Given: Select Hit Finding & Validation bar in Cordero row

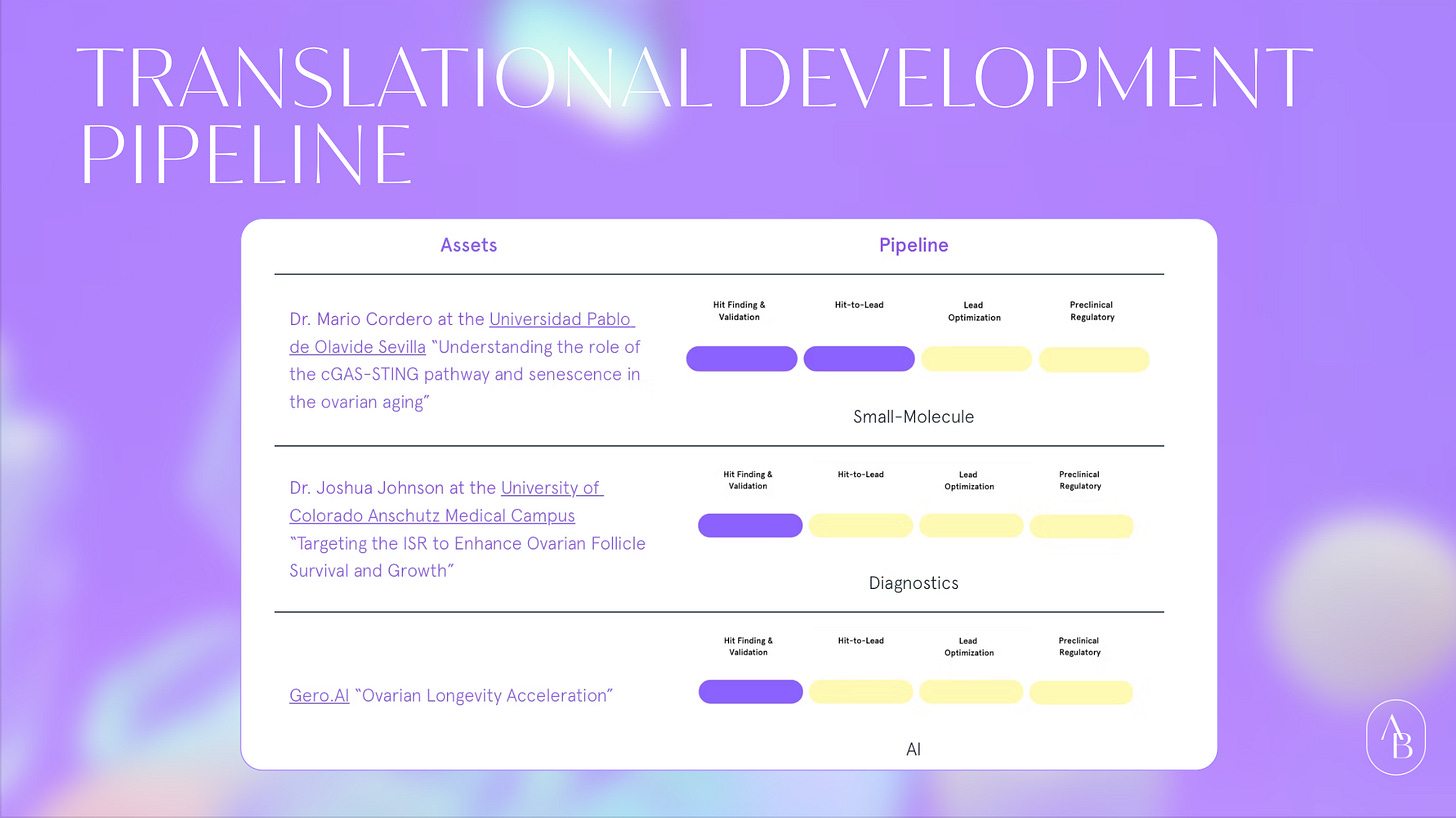Looking at the screenshot, I should pos(741,358).
